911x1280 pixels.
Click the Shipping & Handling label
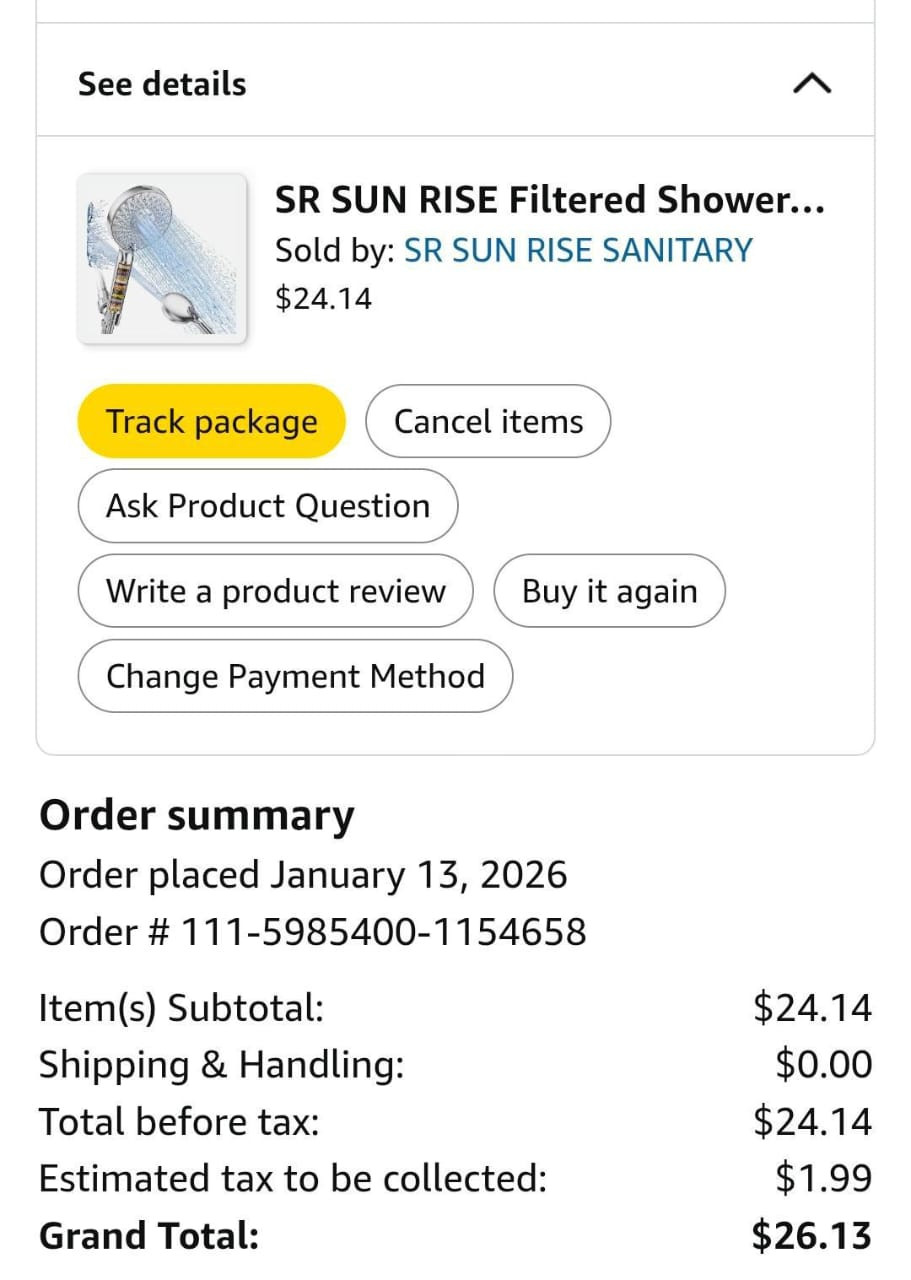coord(221,1065)
